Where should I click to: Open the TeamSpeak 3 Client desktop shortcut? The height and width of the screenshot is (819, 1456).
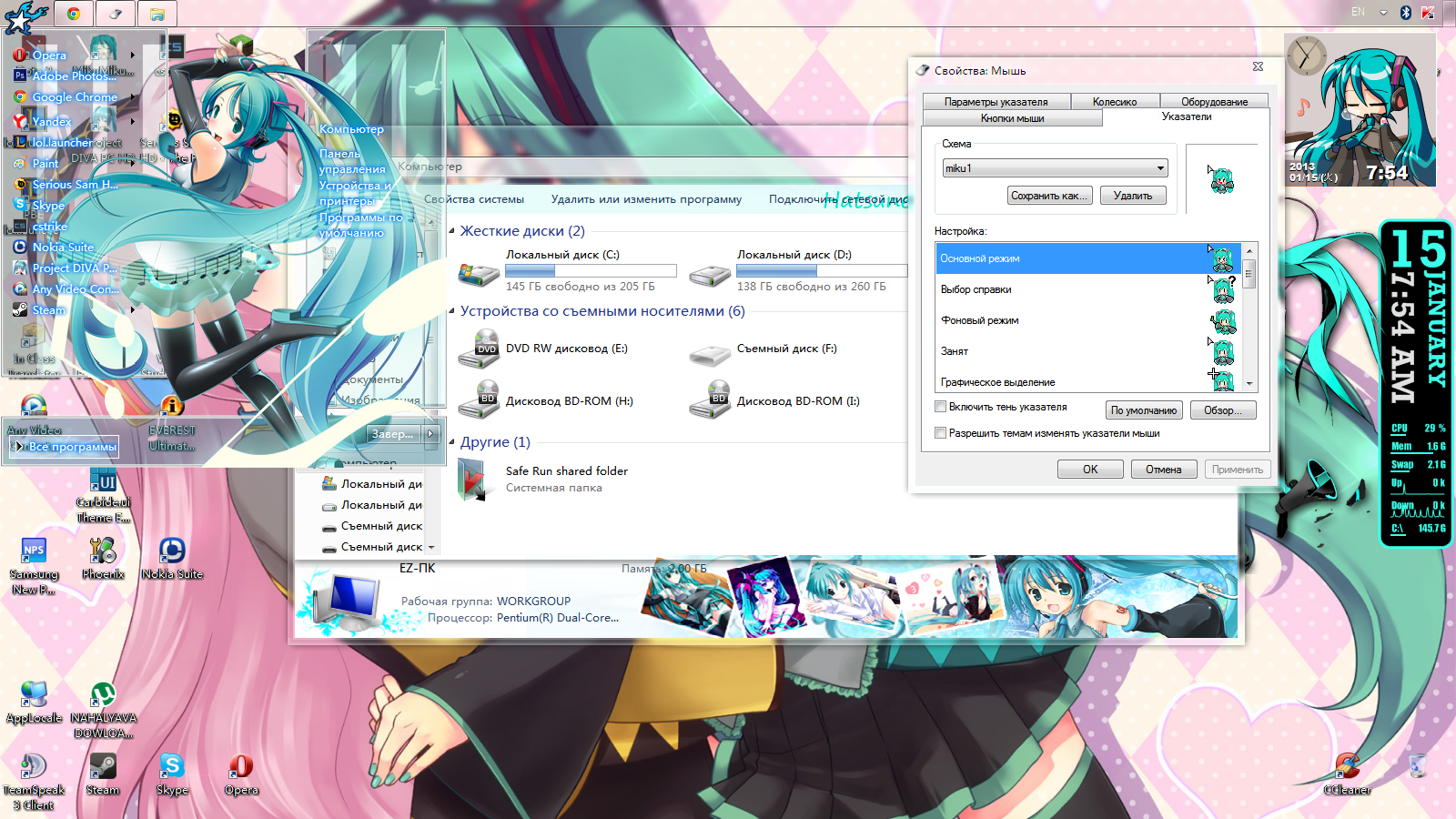click(x=34, y=782)
